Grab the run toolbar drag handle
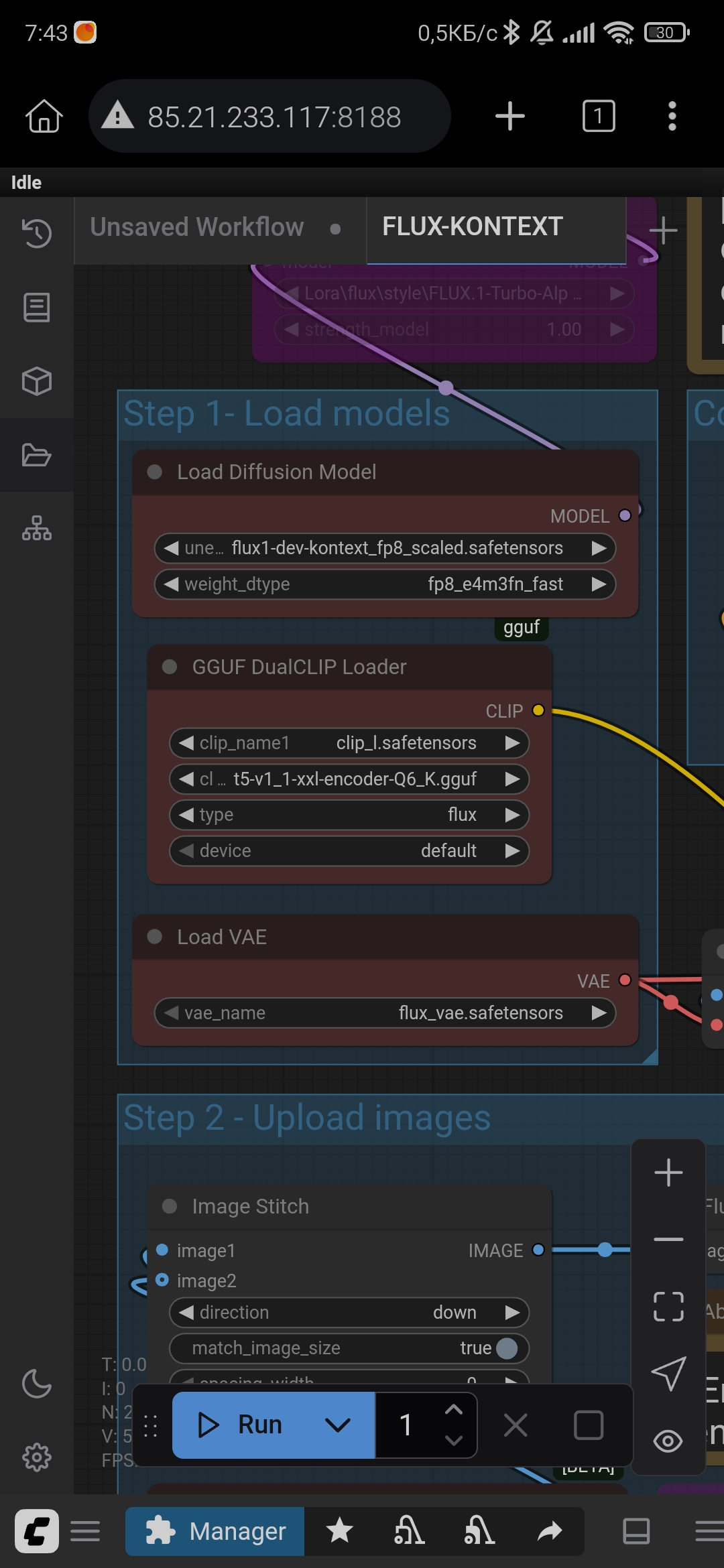 tap(151, 1425)
